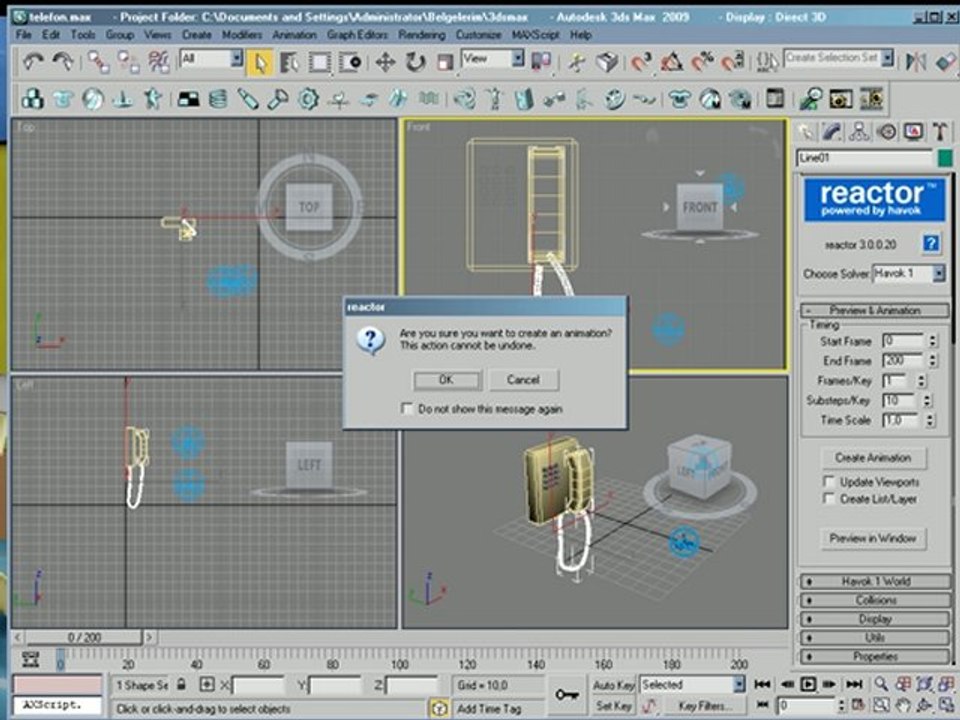
Task: Open the Animation menu
Action: tap(294, 35)
